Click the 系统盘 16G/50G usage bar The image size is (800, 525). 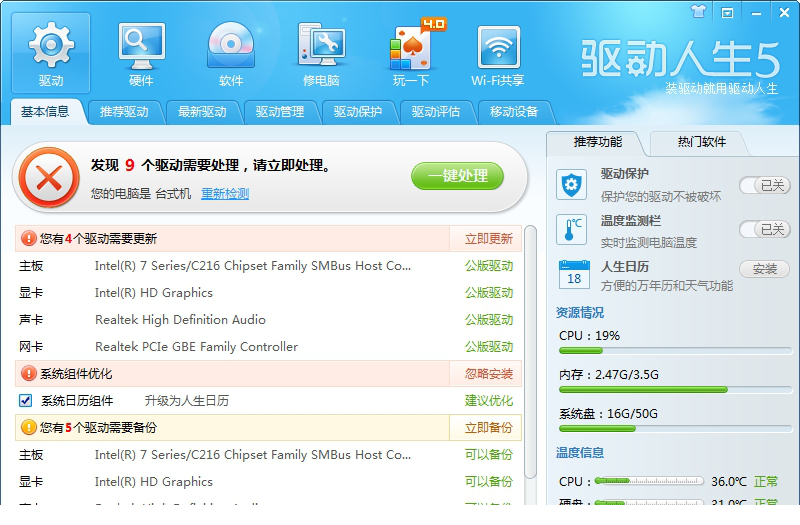676,429
